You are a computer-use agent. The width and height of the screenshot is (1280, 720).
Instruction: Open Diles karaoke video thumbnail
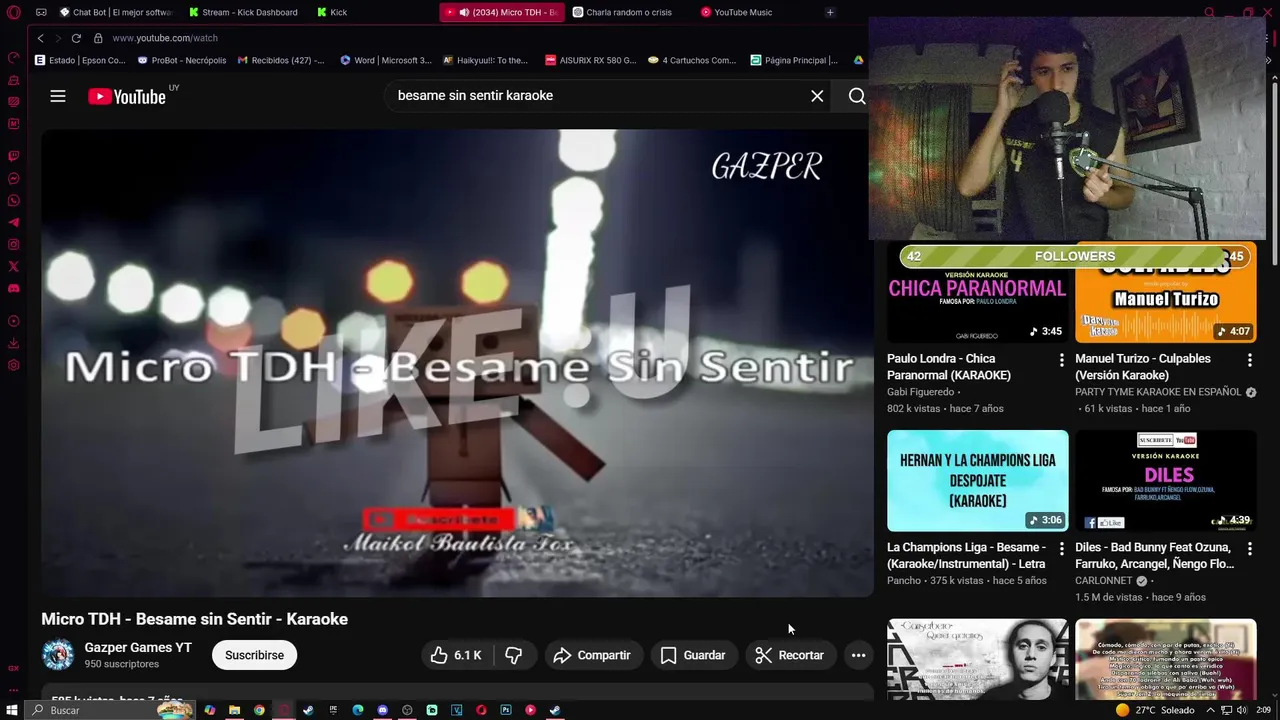(x=1165, y=481)
